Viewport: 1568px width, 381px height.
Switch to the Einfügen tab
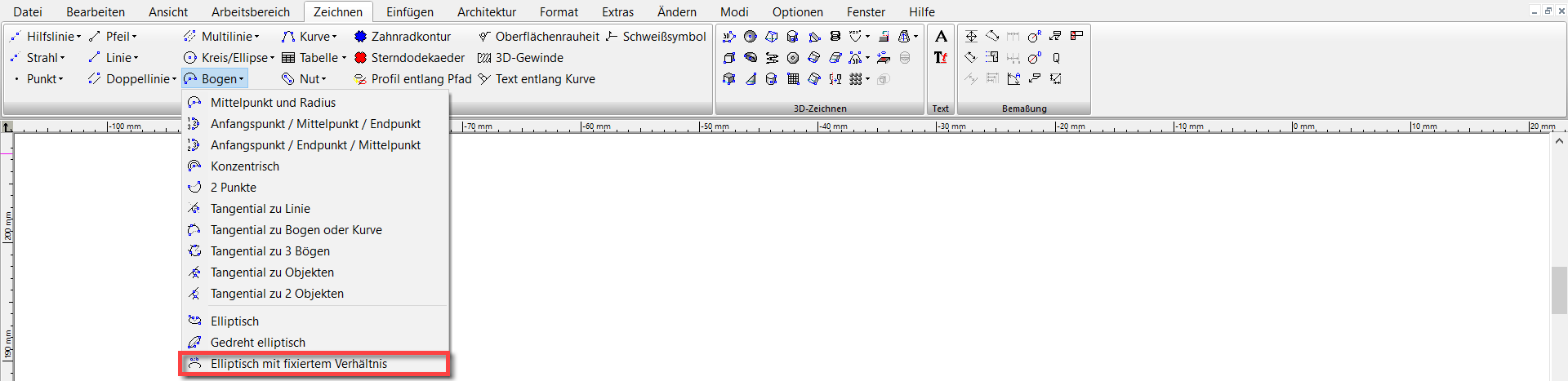(x=410, y=12)
